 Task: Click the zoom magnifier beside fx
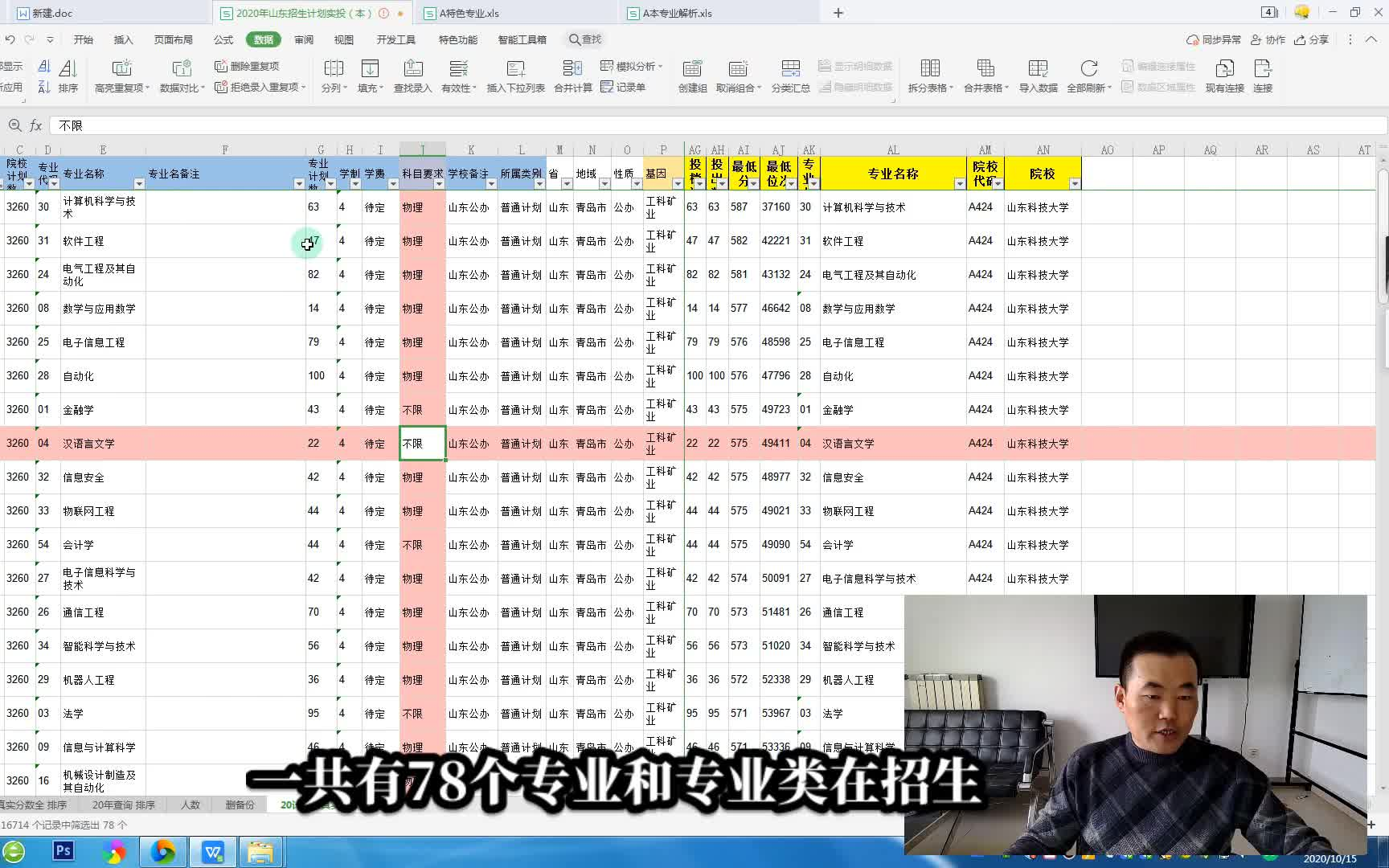tap(14, 125)
